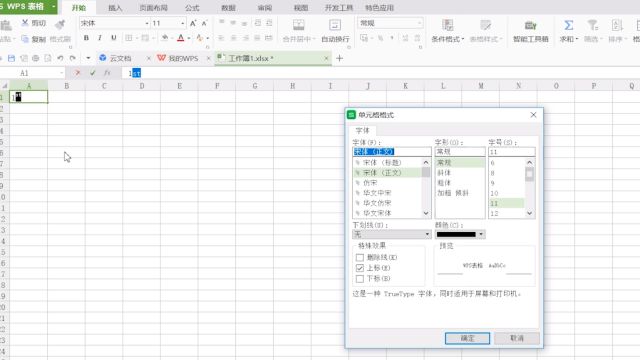640x360 pixels.
Task: Open the ribbon font name dropdown showing 宋体
Action: click(147, 23)
